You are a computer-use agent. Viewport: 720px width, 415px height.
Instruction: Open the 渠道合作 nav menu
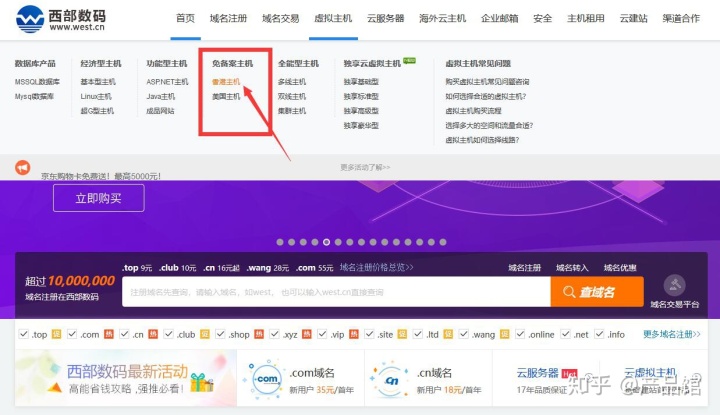pos(681,18)
